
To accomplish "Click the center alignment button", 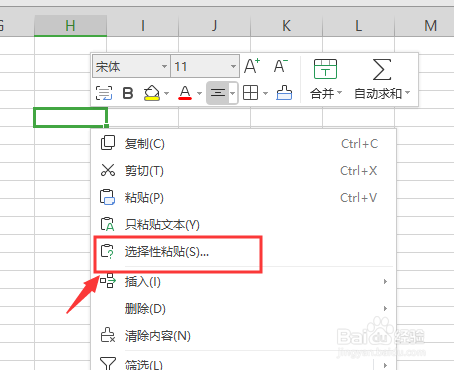I will click(218, 93).
